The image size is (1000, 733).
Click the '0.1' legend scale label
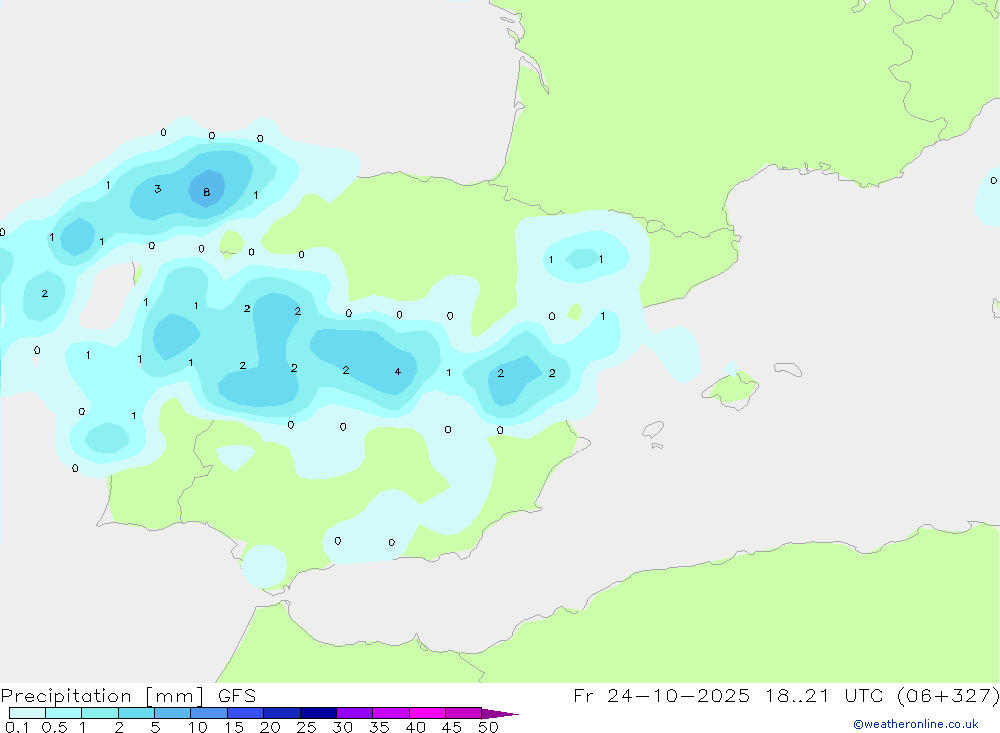(17, 727)
